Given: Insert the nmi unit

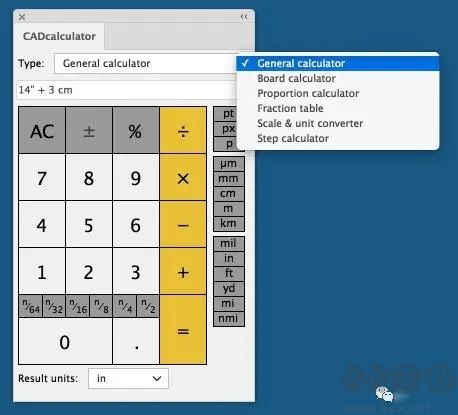Looking at the screenshot, I should [x=229, y=319].
